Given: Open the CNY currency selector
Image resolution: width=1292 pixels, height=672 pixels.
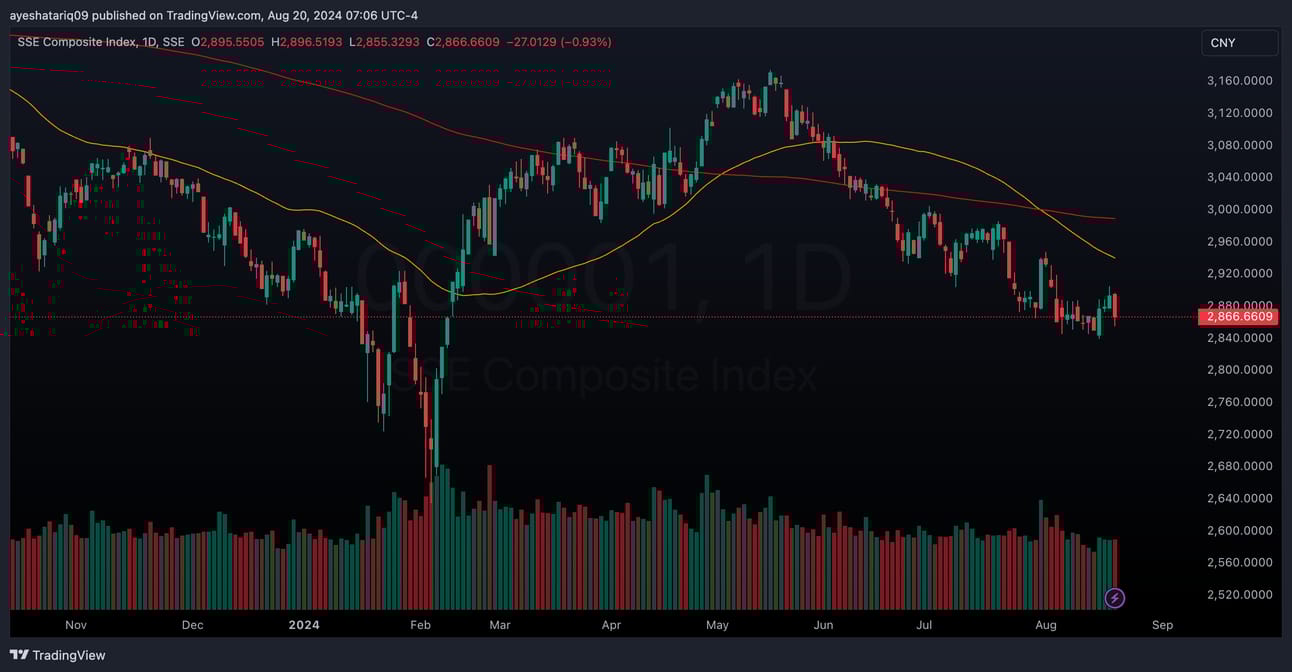Looking at the screenshot, I should coord(1240,43).
